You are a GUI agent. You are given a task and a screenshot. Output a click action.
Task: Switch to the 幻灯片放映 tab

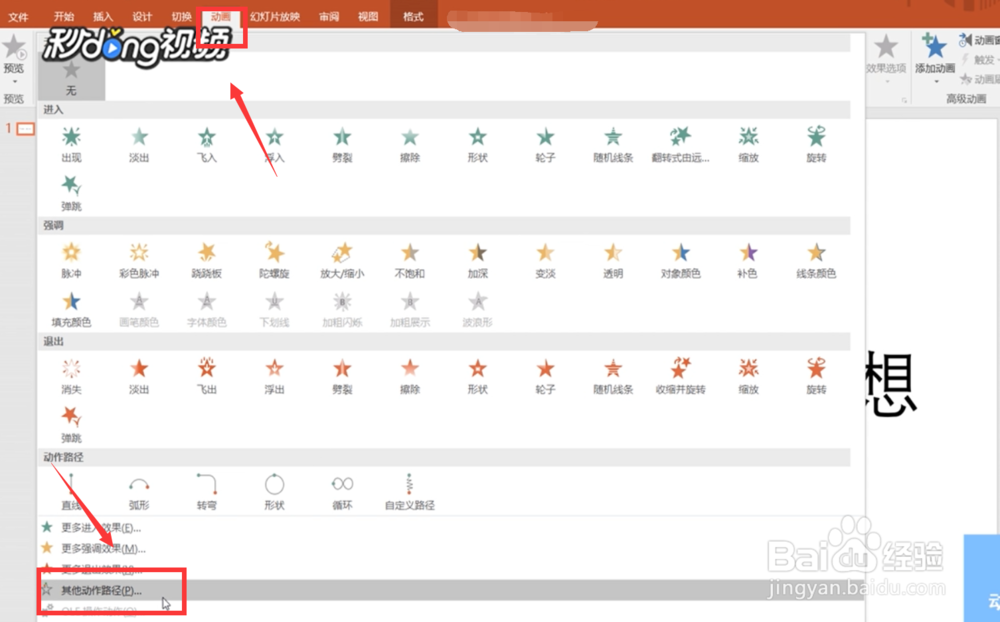(275, 17)
